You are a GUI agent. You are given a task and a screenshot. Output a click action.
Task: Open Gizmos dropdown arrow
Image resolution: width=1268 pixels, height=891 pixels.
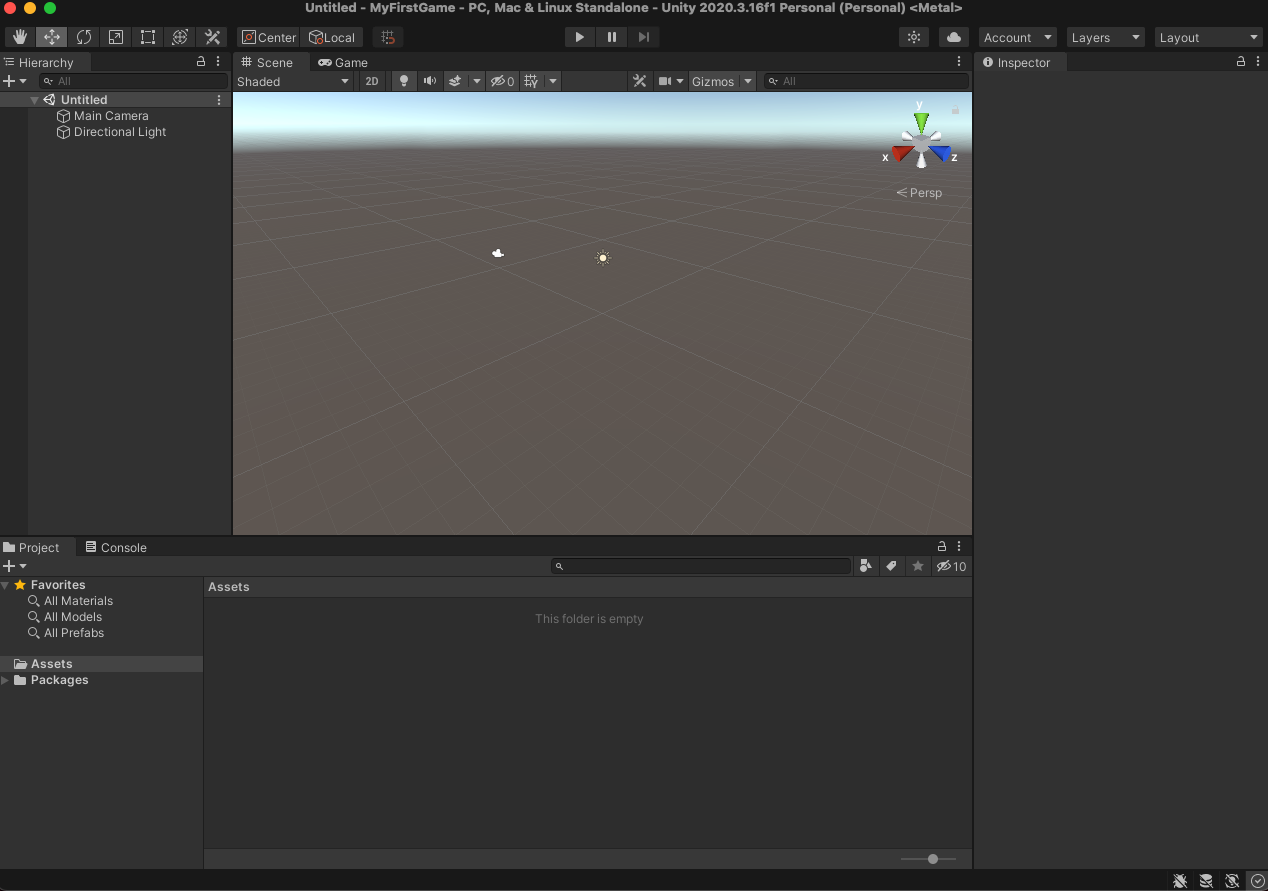(x=748, y=81)
